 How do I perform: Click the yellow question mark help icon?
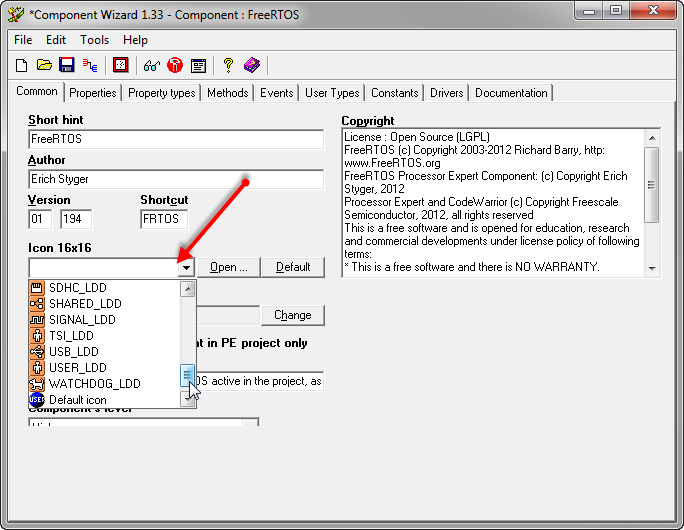point(228,65)
